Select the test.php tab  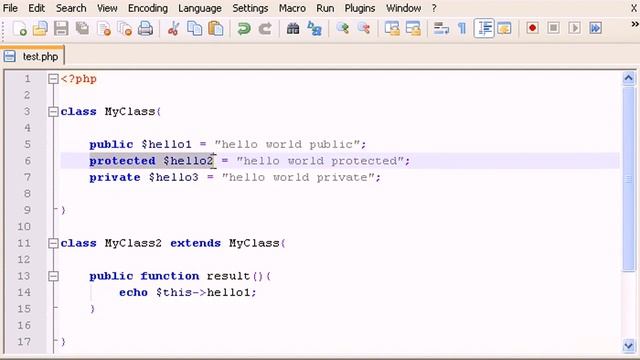[x=33, y=56]
